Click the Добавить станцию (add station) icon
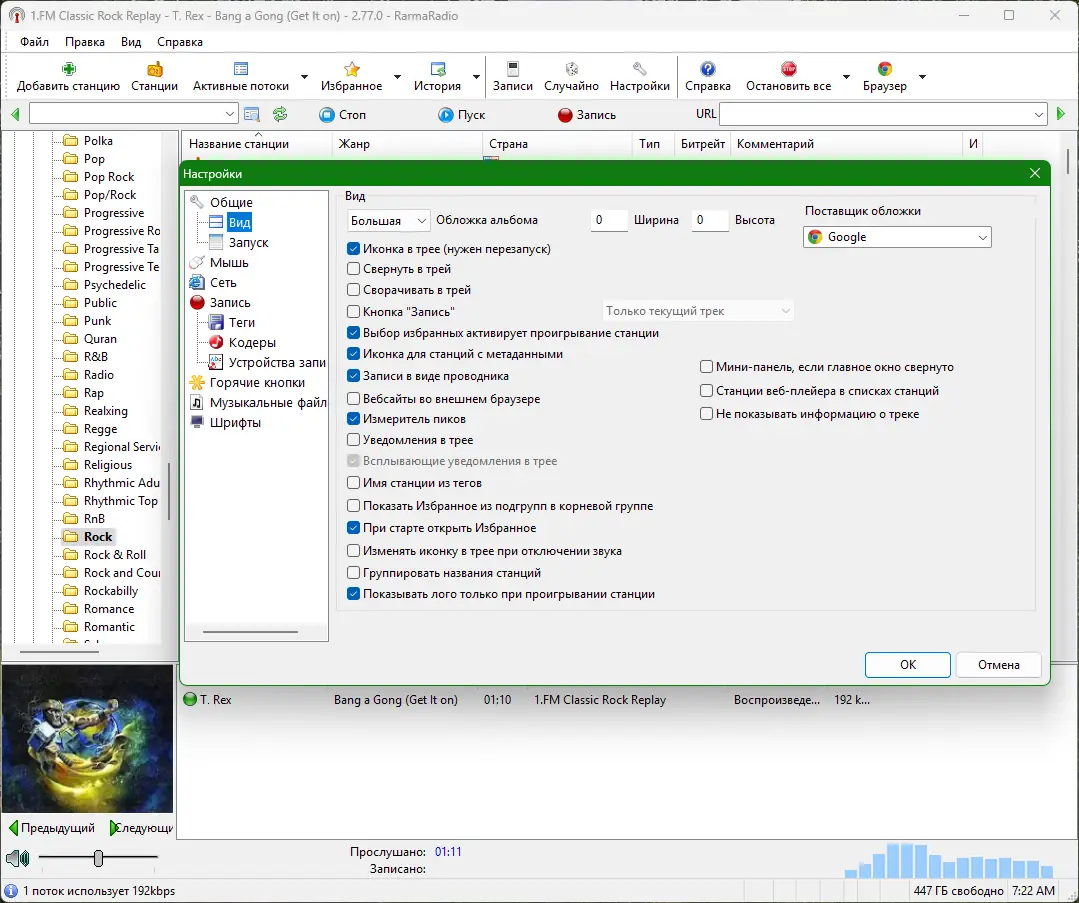 click(68, 70)
